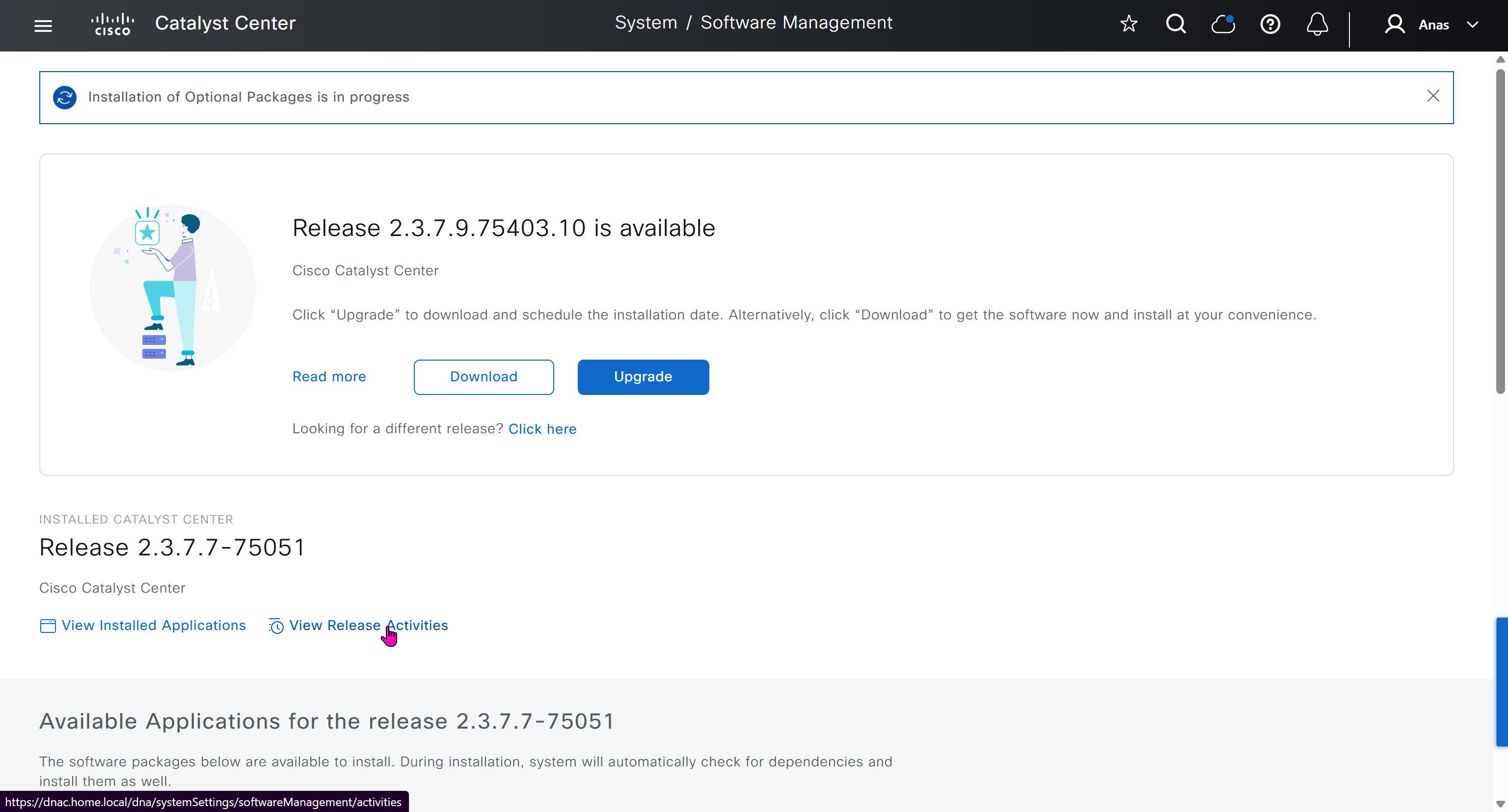Click the favorites star icon

1129,25
